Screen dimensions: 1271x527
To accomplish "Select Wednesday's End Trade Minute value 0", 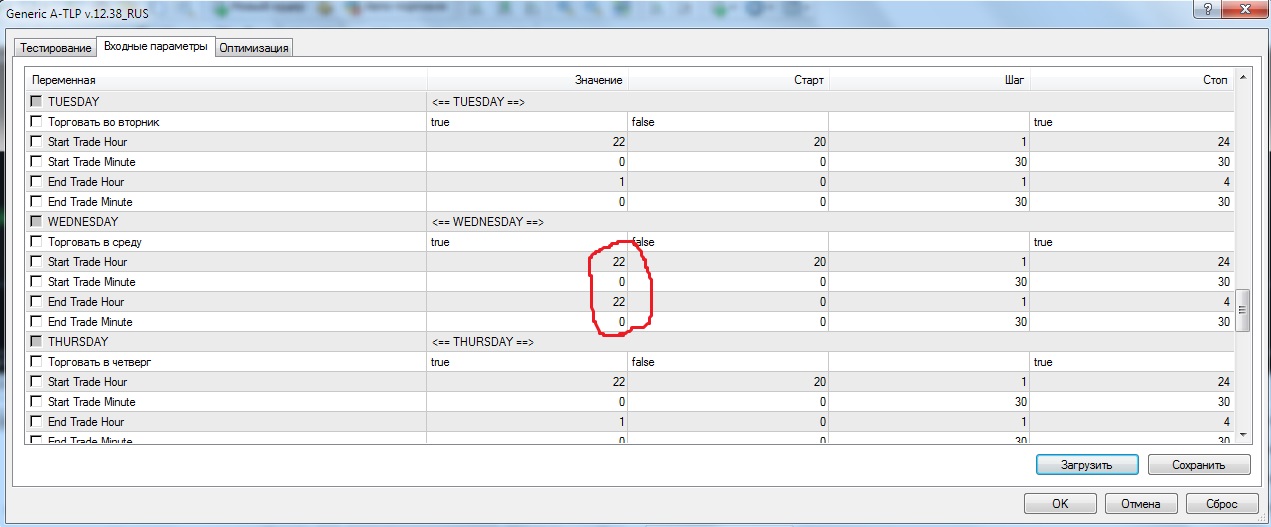I will click(x=528, y=322).
